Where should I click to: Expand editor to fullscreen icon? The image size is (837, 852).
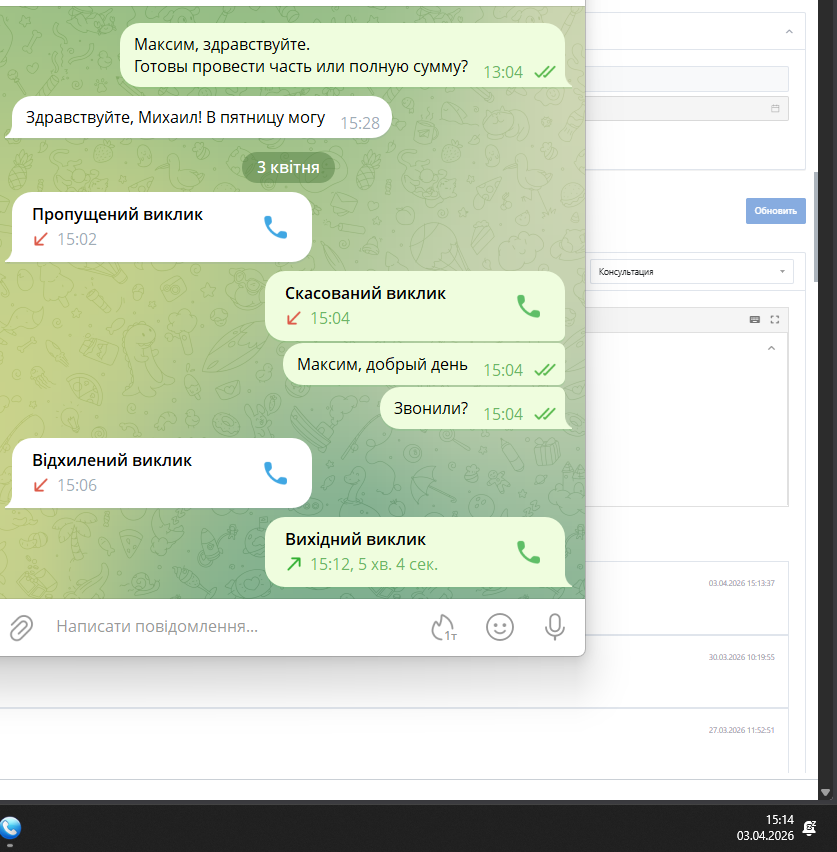point(775,320)
